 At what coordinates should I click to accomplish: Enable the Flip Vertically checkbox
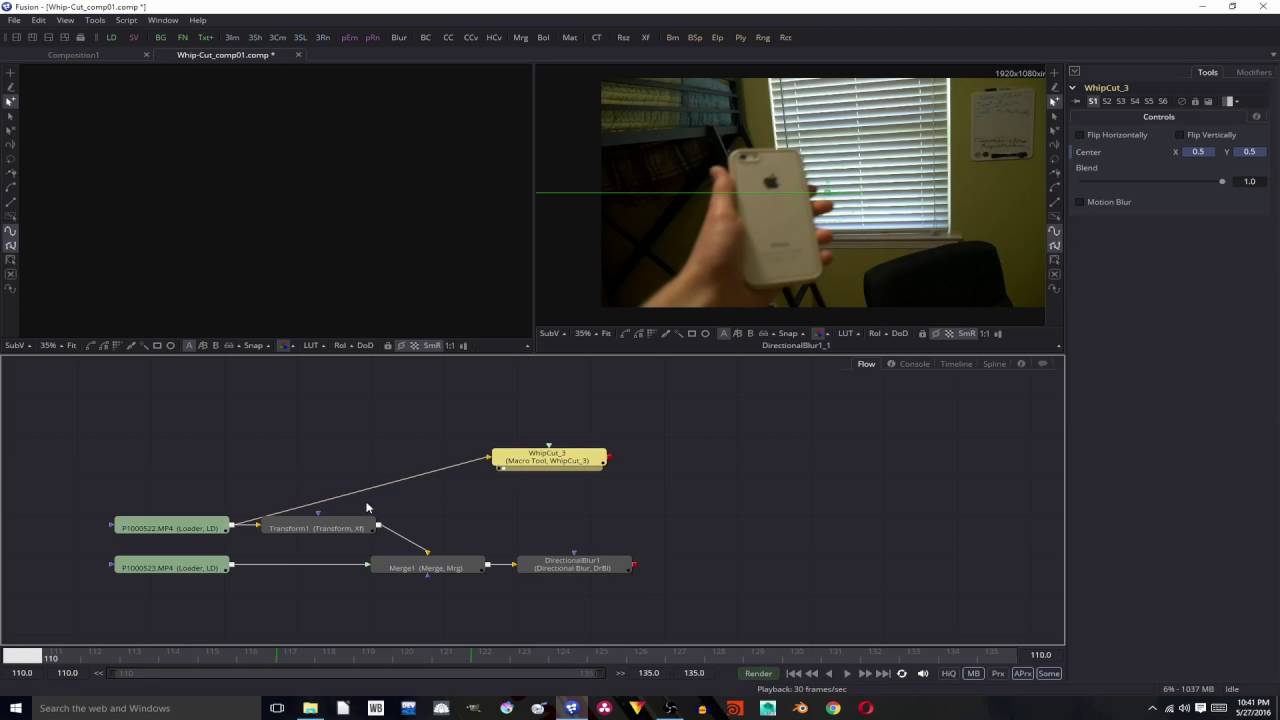point(1179,135)
